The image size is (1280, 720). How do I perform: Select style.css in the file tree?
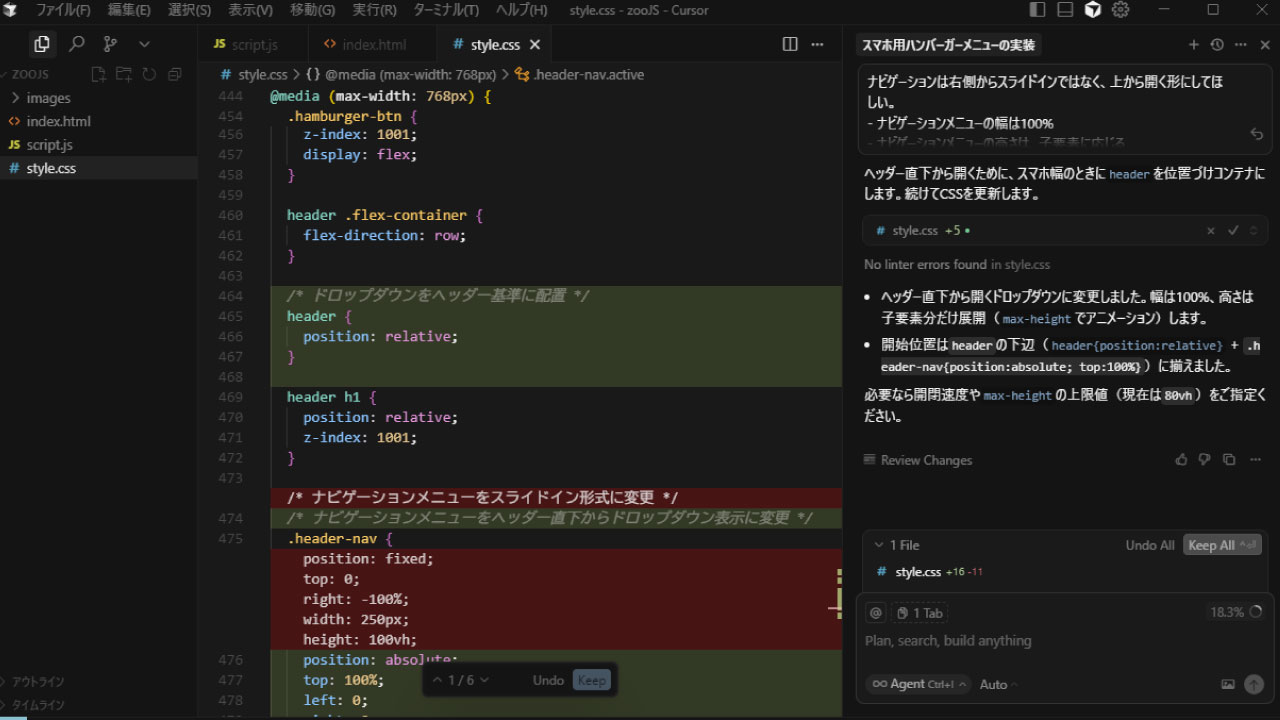pos(51,168)
